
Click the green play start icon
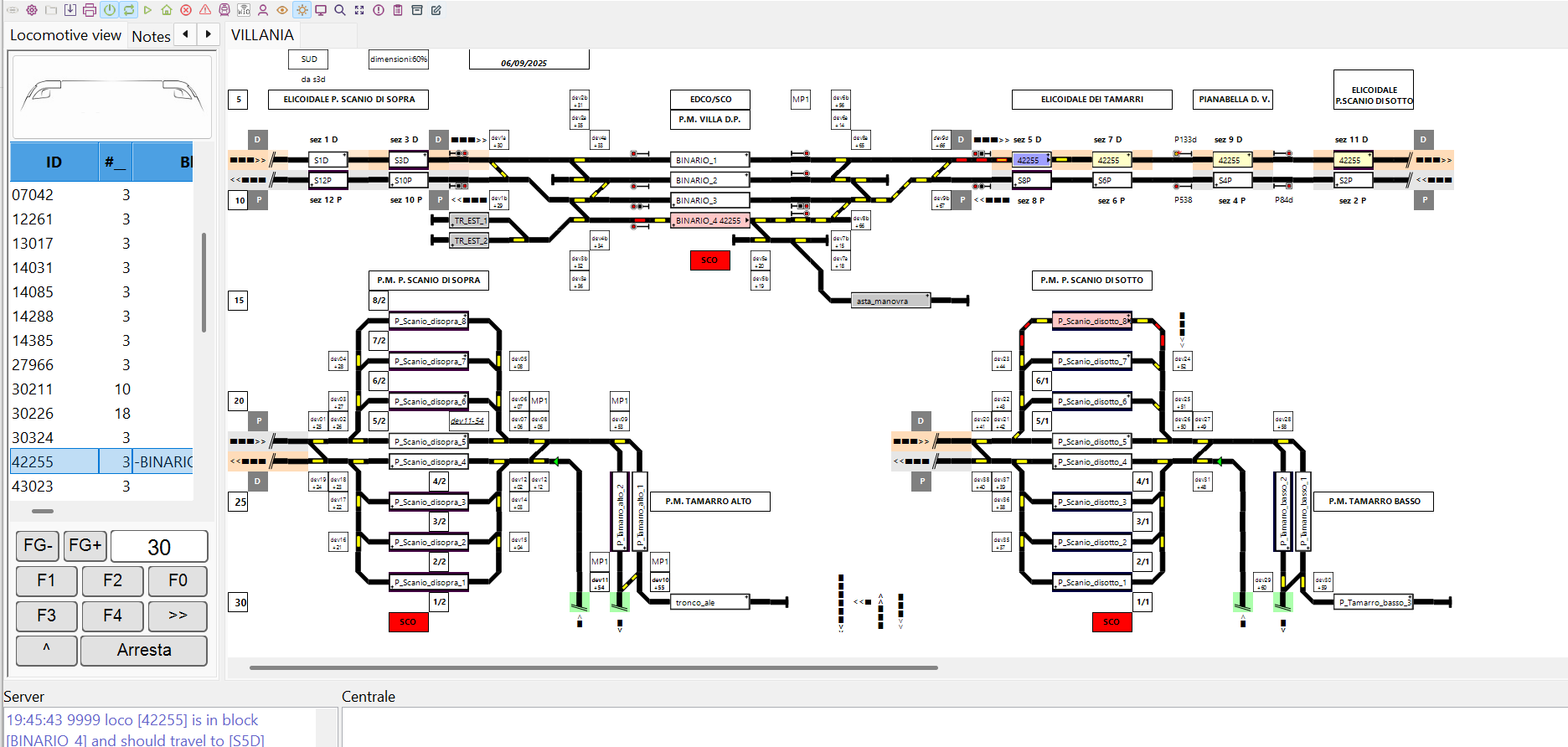click(147, 10)
